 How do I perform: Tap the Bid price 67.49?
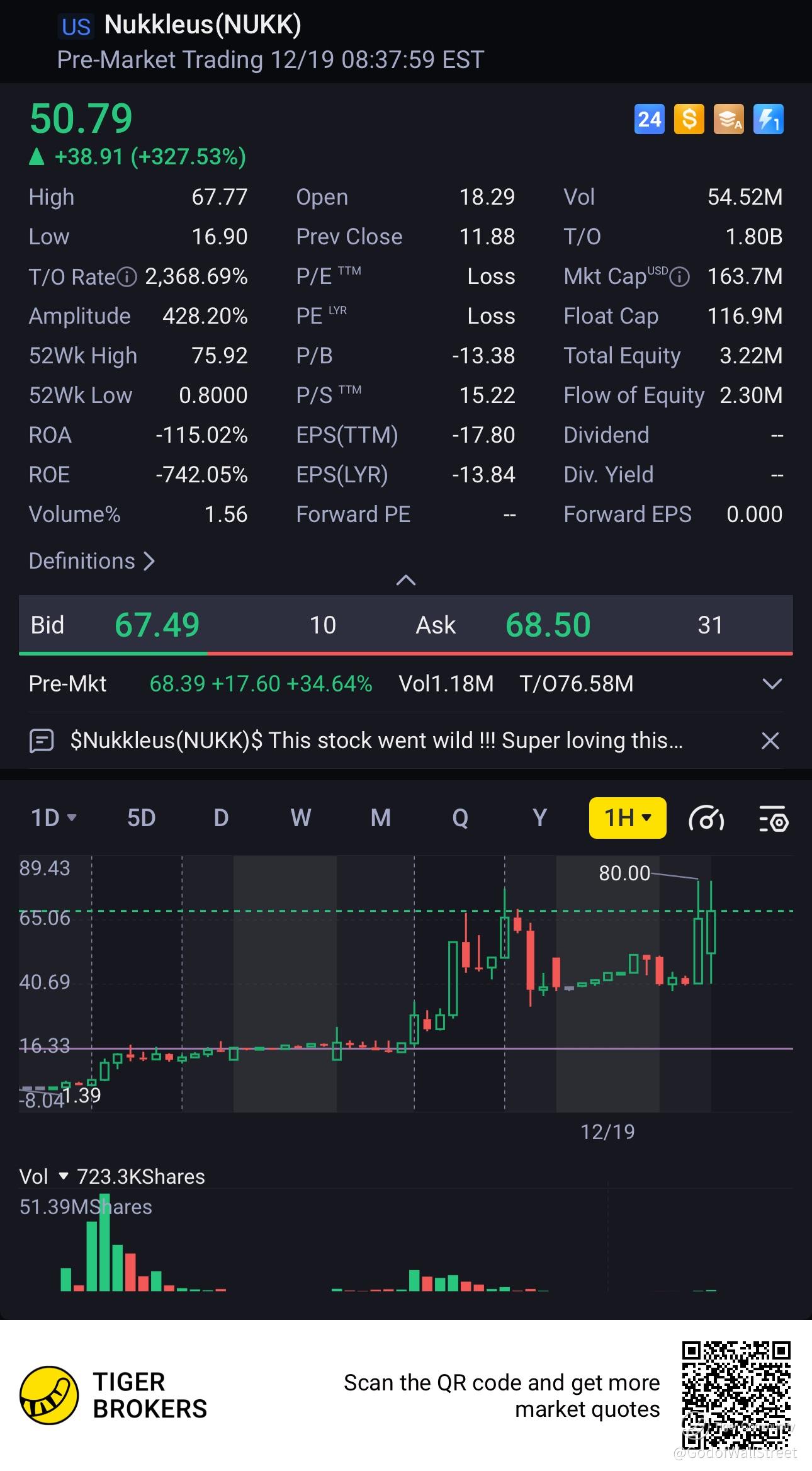(x=157, y=625)
